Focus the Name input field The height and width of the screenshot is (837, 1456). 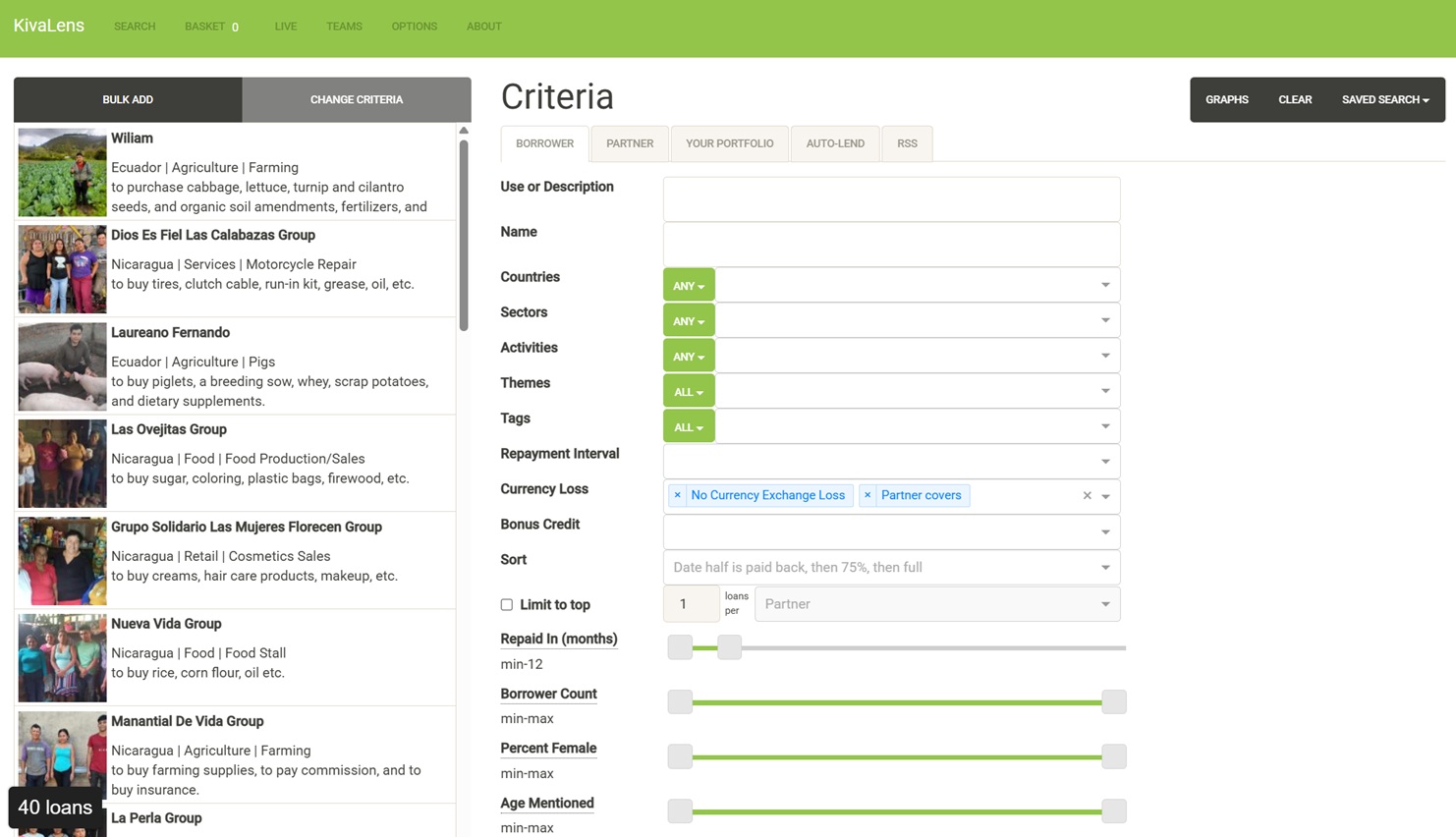[891, 245]
